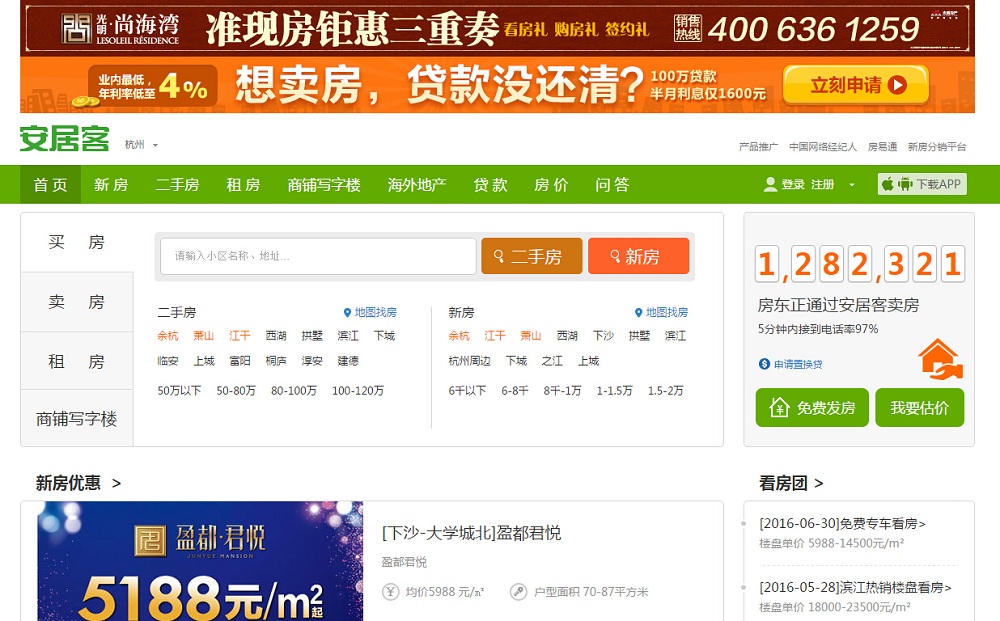Open the 租房 navigation tab

(243, 185)
